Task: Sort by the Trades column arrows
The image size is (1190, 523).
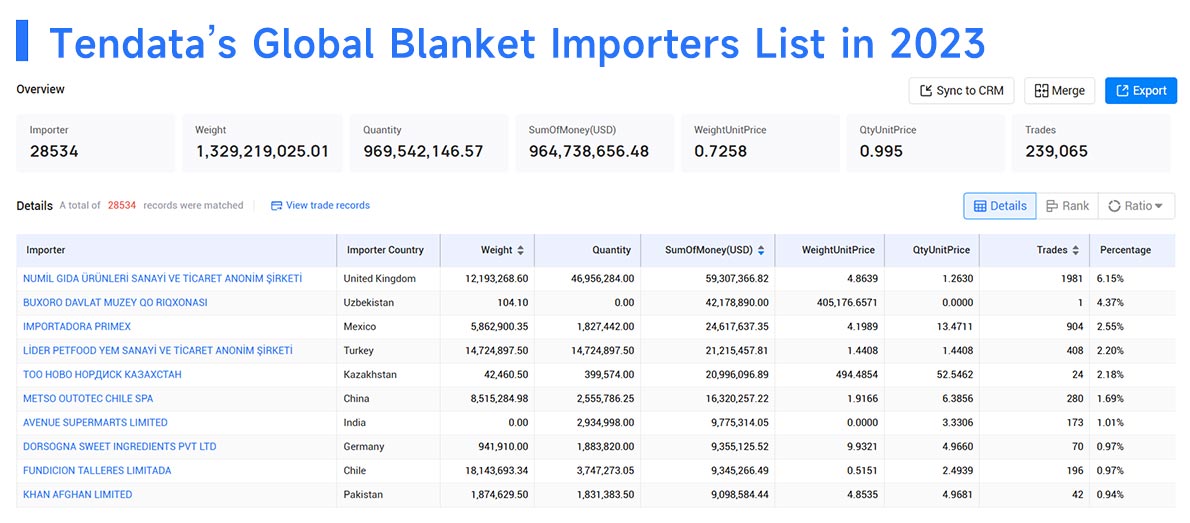Action: tap(1075, 250)
